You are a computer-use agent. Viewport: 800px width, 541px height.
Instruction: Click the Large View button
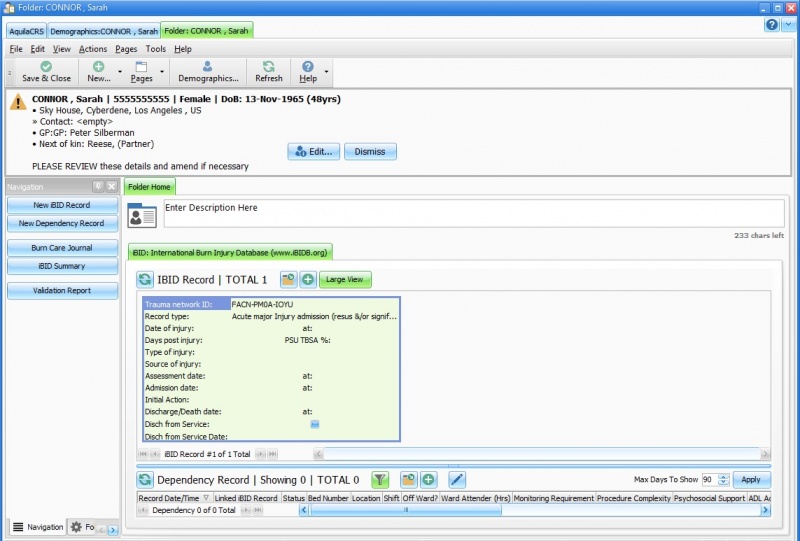tap(344, 280)
